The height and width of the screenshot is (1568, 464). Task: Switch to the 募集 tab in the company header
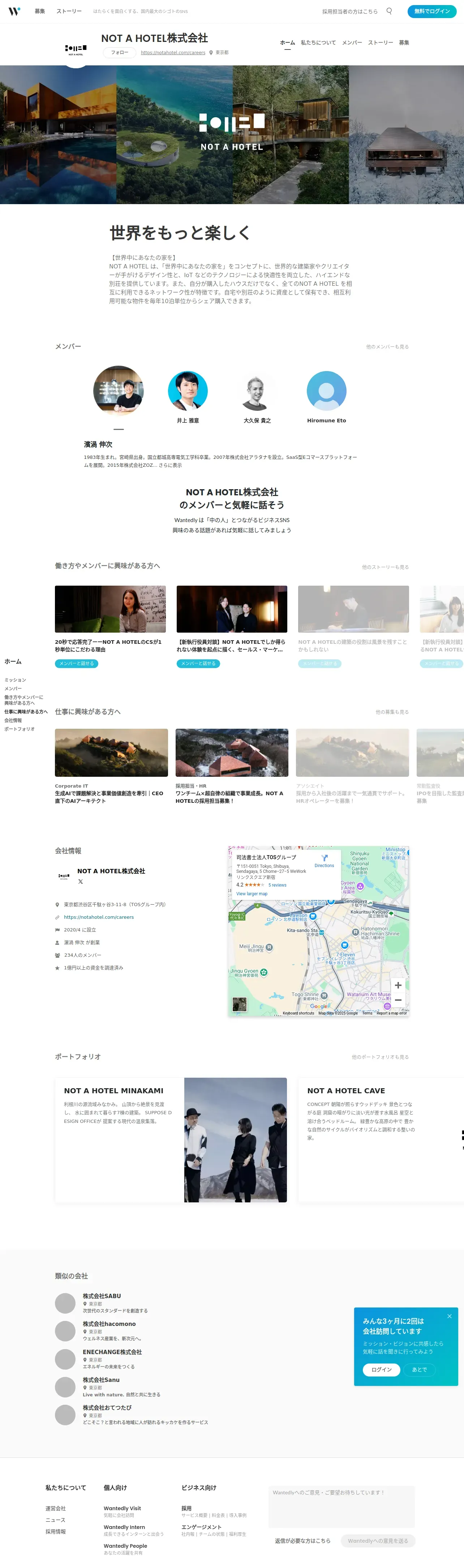click(x=404, y=43)
